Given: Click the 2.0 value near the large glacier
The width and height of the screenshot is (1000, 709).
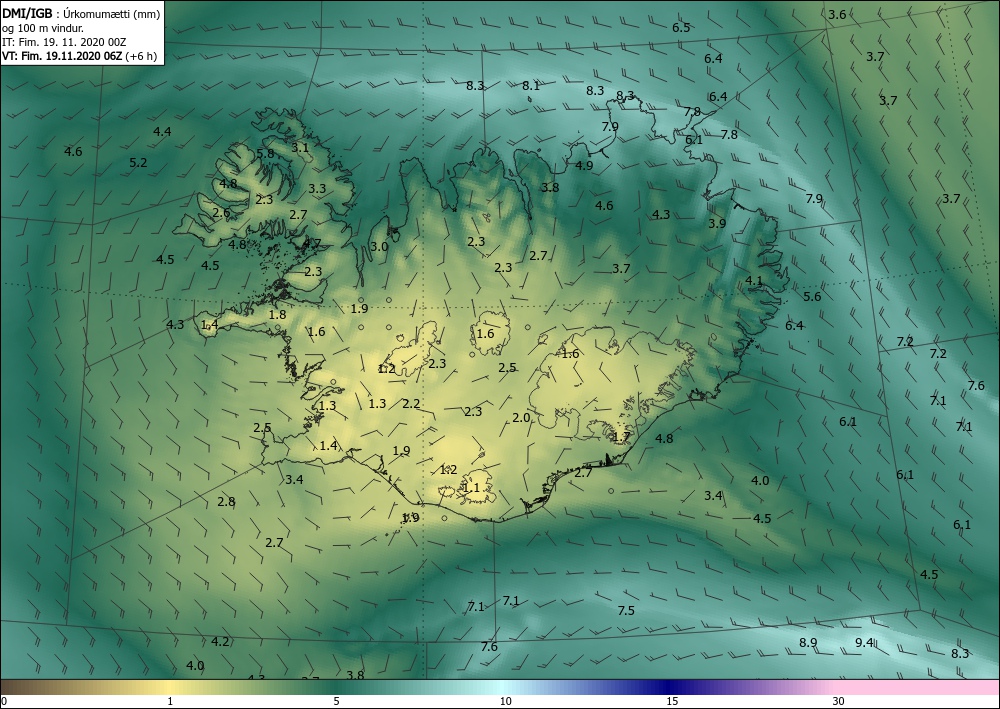Looking at the screenshot, I should coord(521,418).
